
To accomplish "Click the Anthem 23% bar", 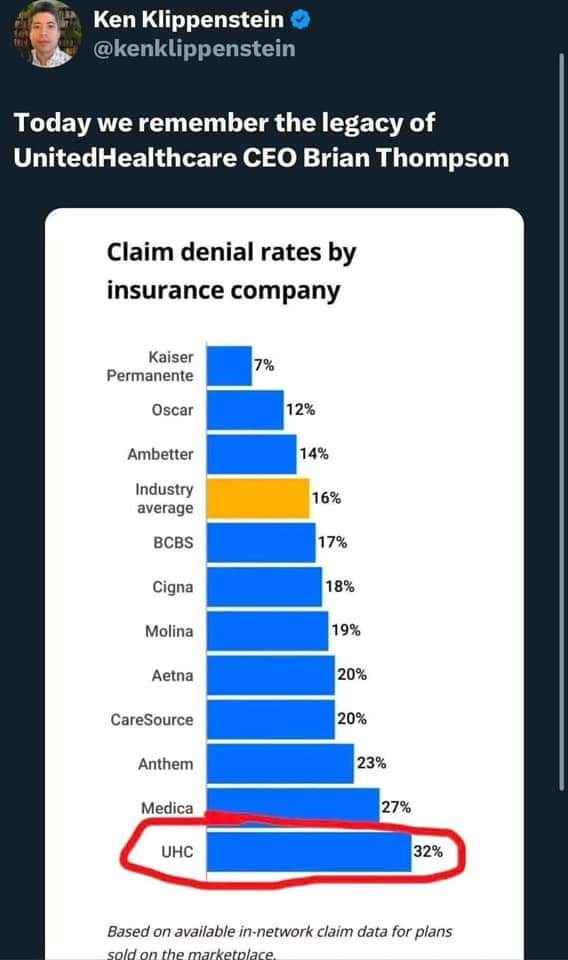I will tap(280, 763).
